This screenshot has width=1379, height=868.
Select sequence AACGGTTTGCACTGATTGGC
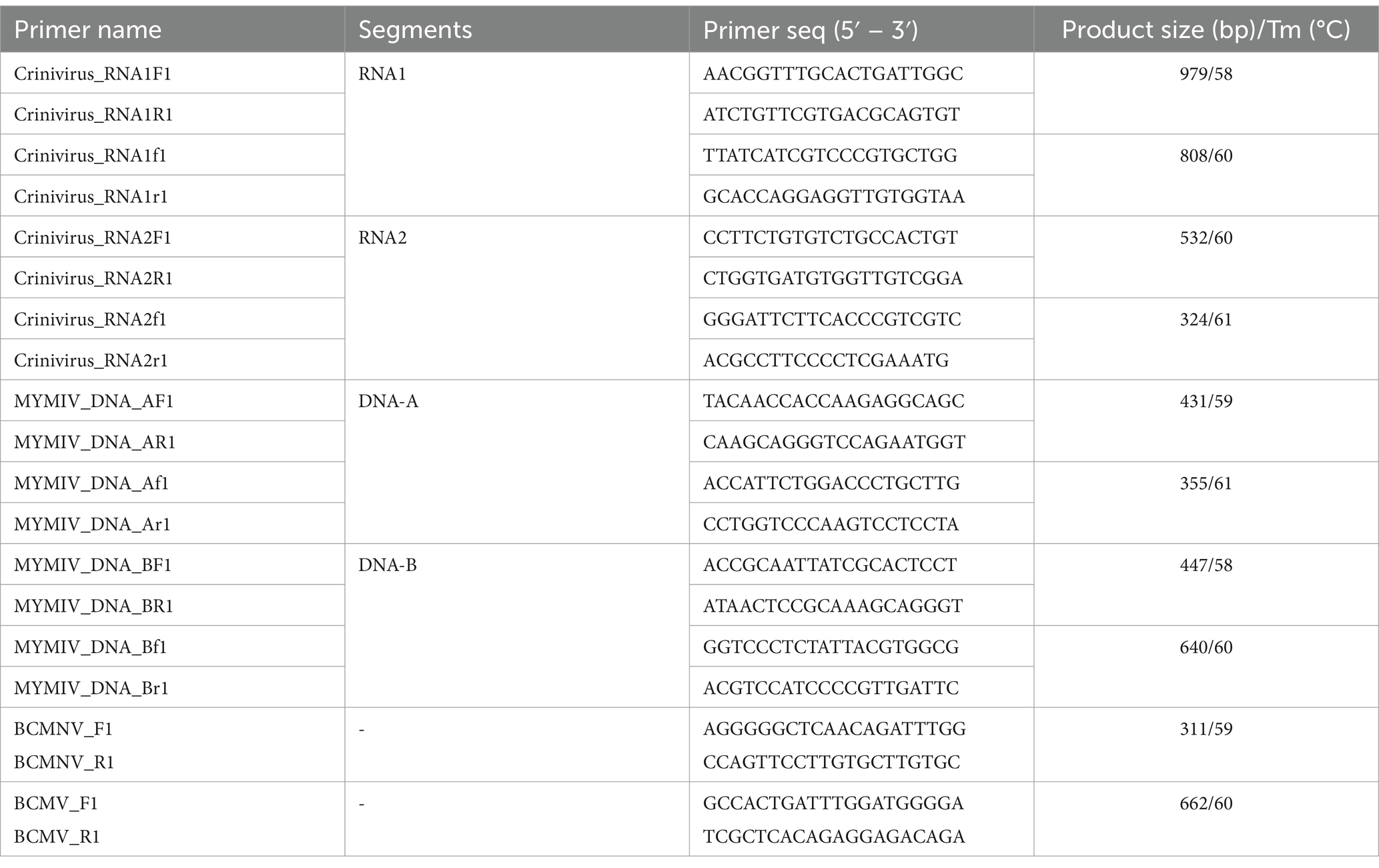click(x=833, y=73)
